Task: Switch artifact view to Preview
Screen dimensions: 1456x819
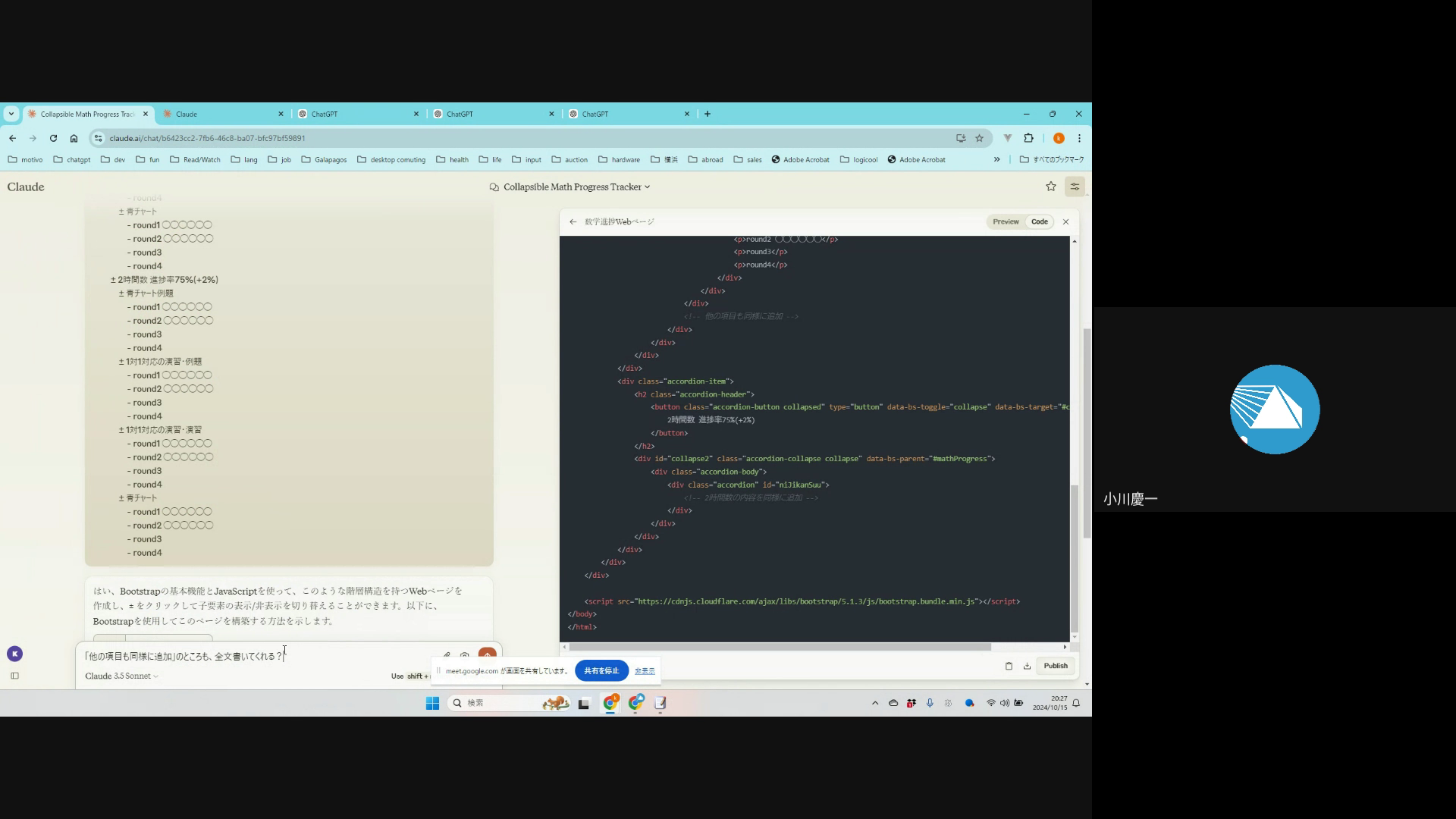Action: (x=1006, y=222)
